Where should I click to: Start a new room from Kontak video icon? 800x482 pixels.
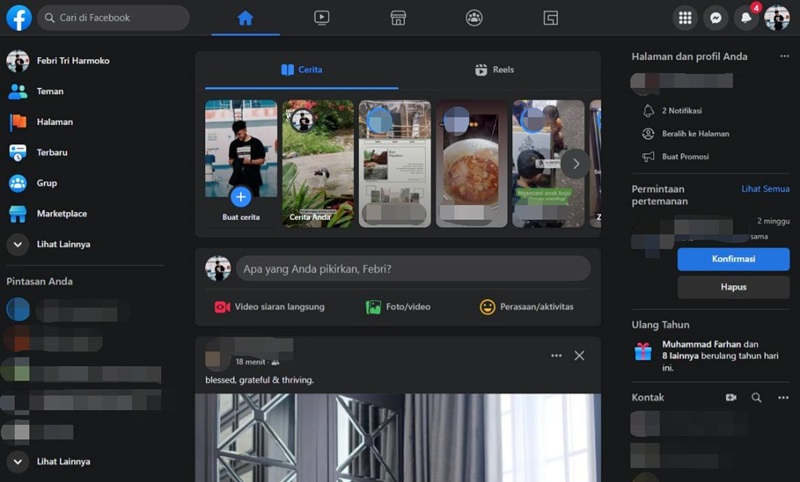pos(731,397)
